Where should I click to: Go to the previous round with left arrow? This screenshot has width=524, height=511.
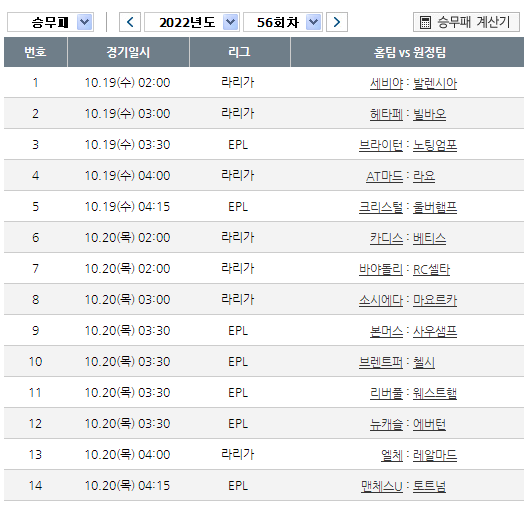pyautogui.click(x=130, y=22)
